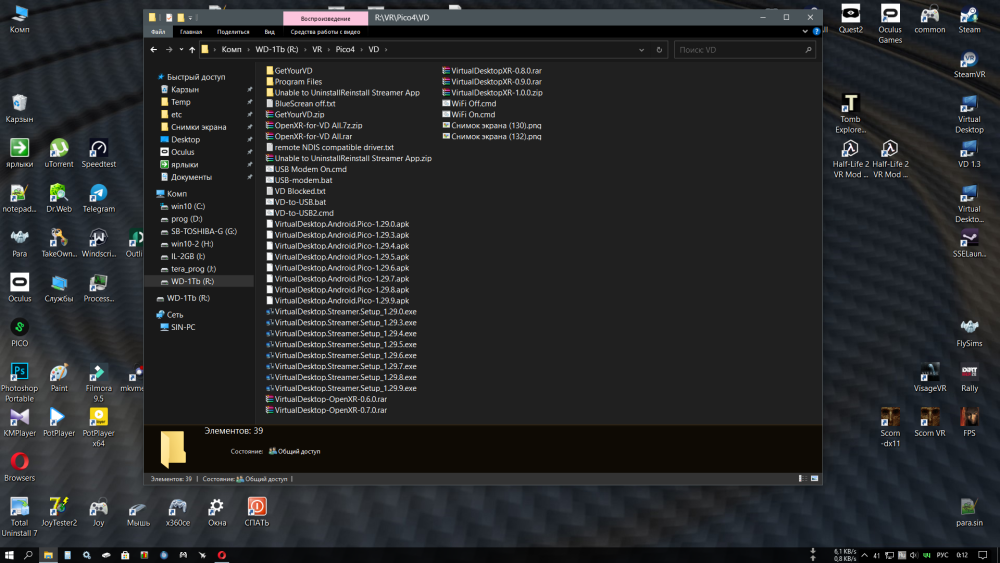Open the Главная ribbon tab
1000x563 pixels.
click(x=191, y=32)
